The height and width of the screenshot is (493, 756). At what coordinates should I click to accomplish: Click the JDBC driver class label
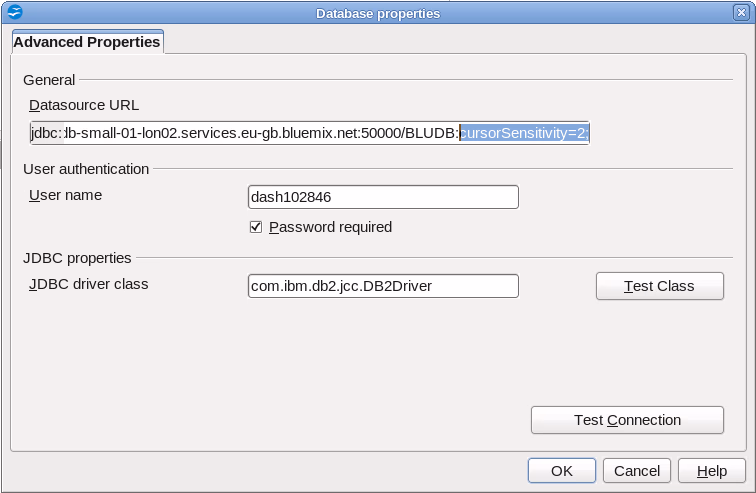tap(88, 284)
